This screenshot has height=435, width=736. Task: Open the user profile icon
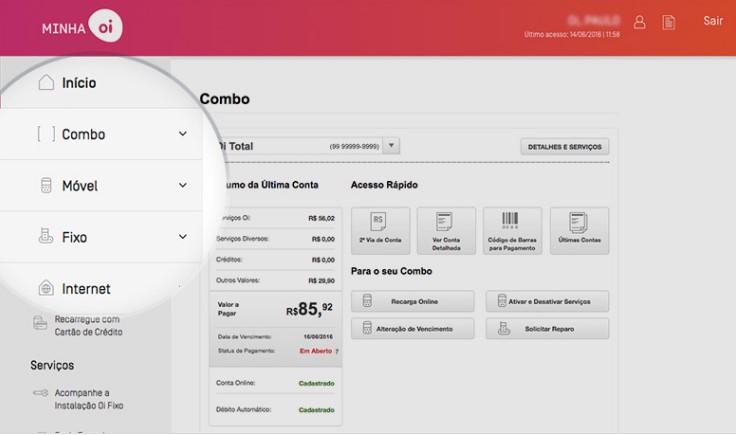tap(639, 22)
